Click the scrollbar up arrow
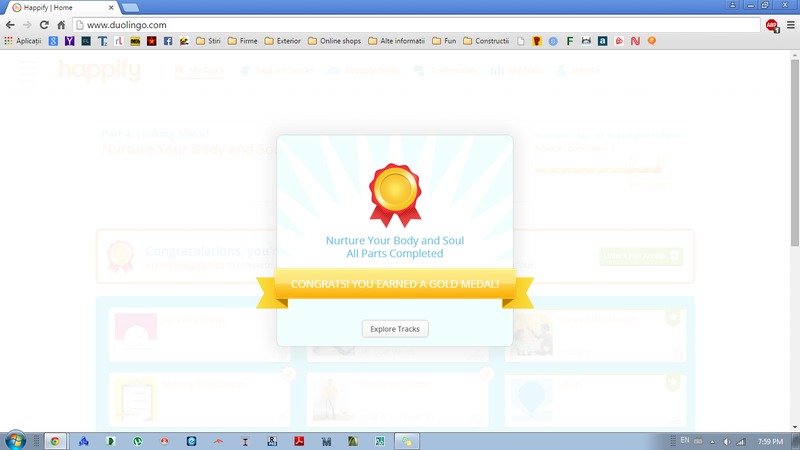Image resolution: width=800 pixels, height=450 pixels. click(795, 55)
